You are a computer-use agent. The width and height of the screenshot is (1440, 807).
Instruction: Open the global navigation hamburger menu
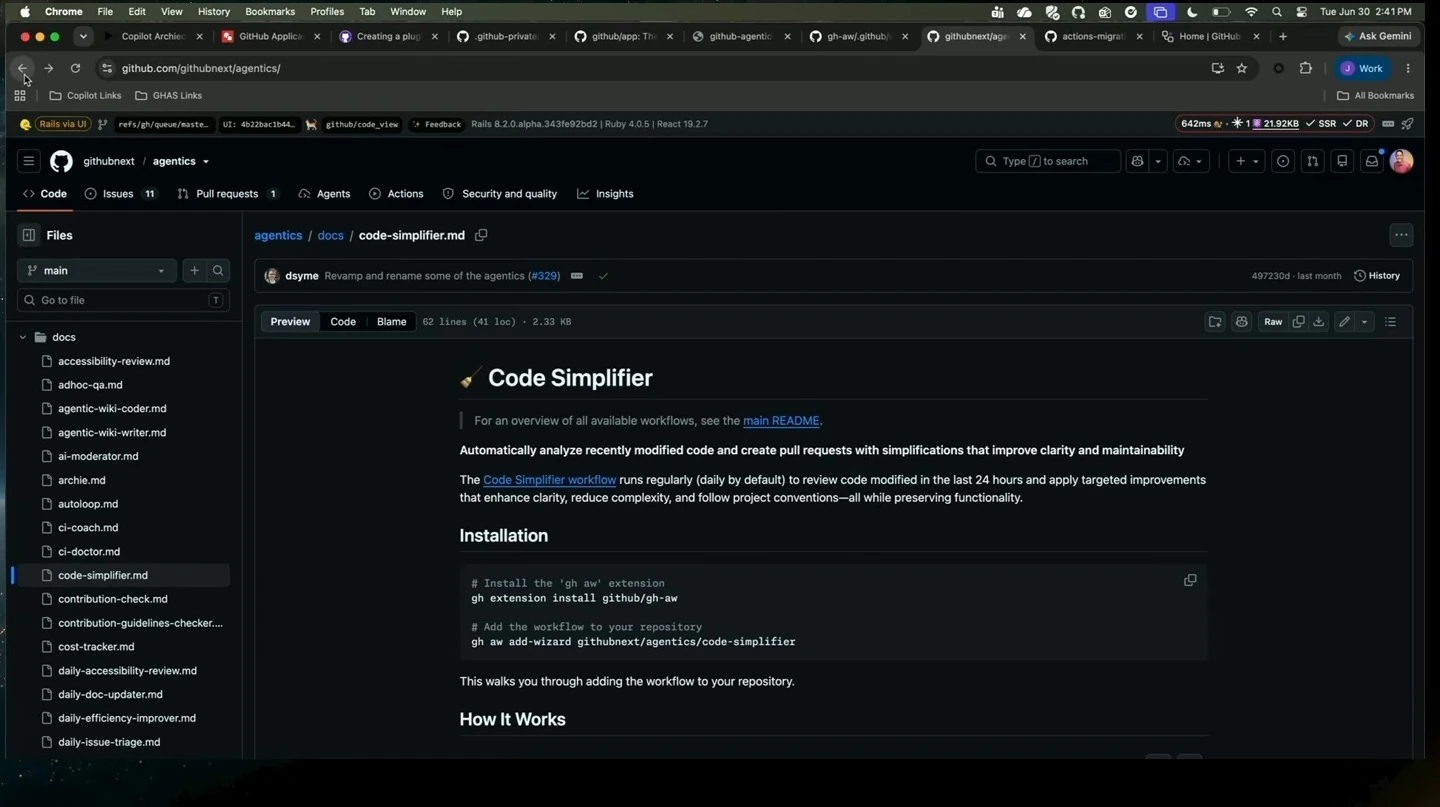point(29,161)
